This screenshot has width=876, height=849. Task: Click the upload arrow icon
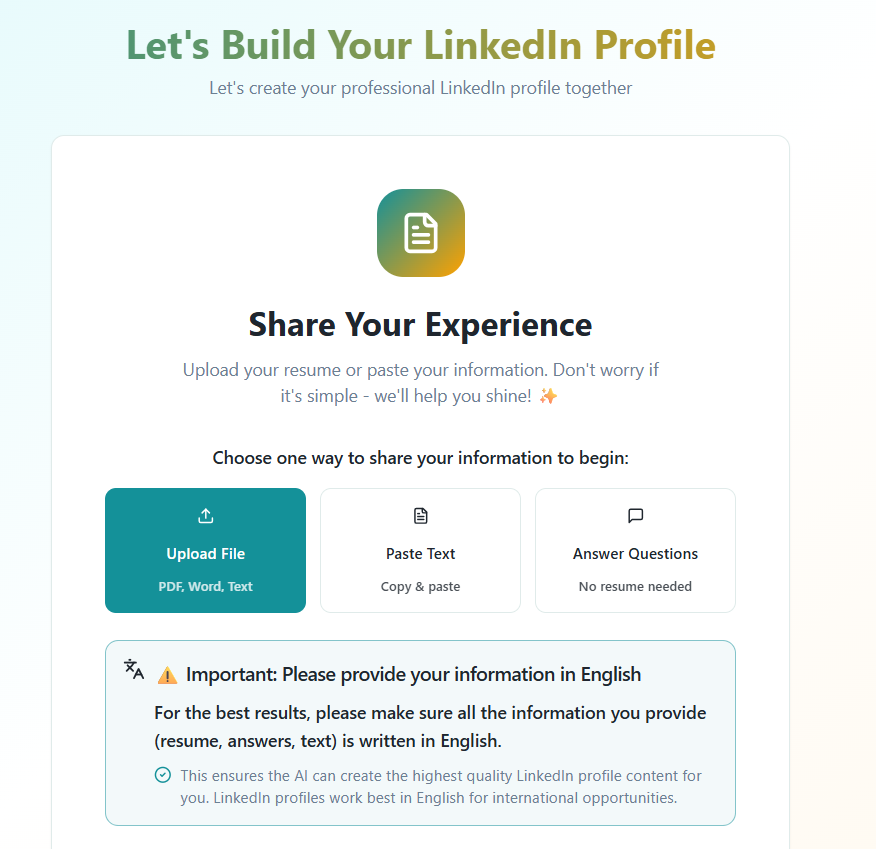coord(205,516)
